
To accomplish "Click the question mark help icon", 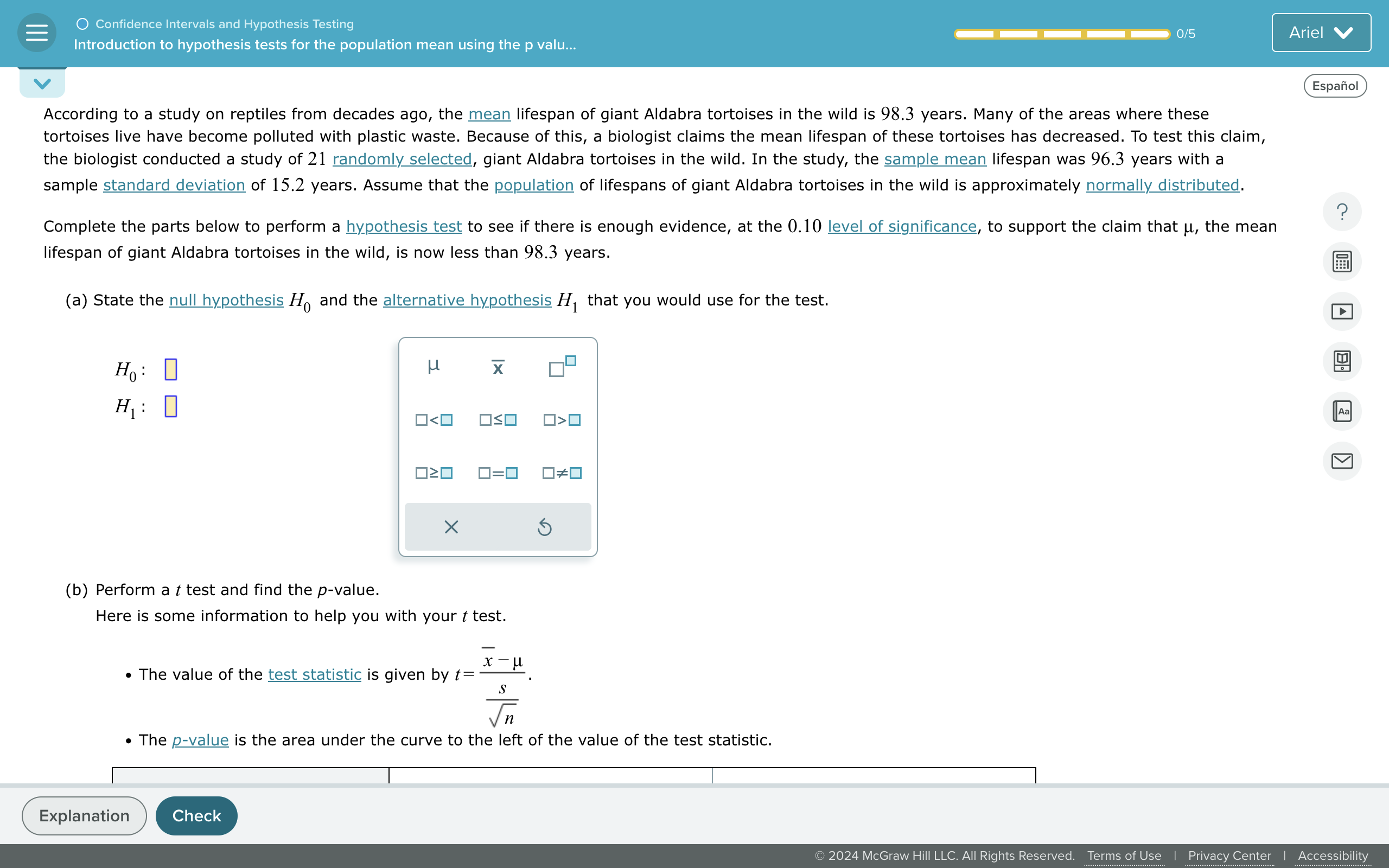I will click(1344, 211).
